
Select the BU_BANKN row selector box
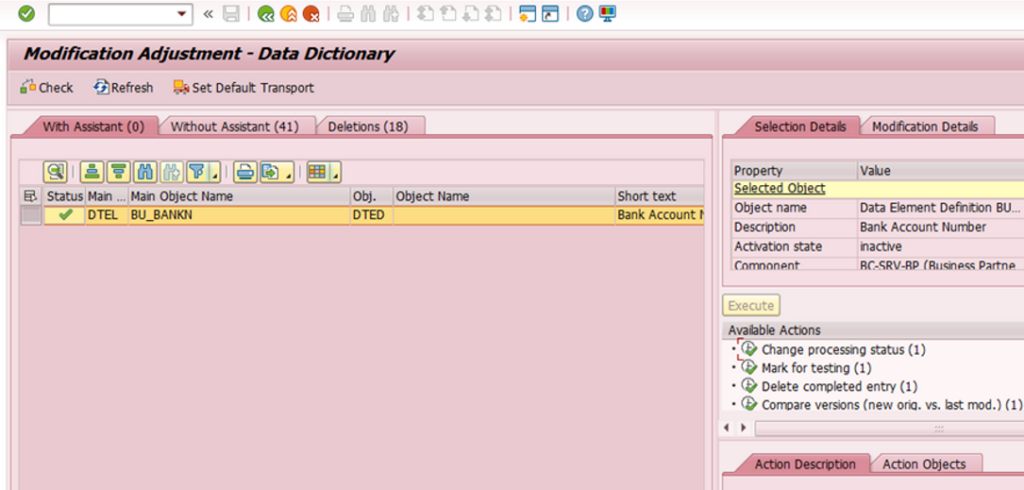pos(31,215)
